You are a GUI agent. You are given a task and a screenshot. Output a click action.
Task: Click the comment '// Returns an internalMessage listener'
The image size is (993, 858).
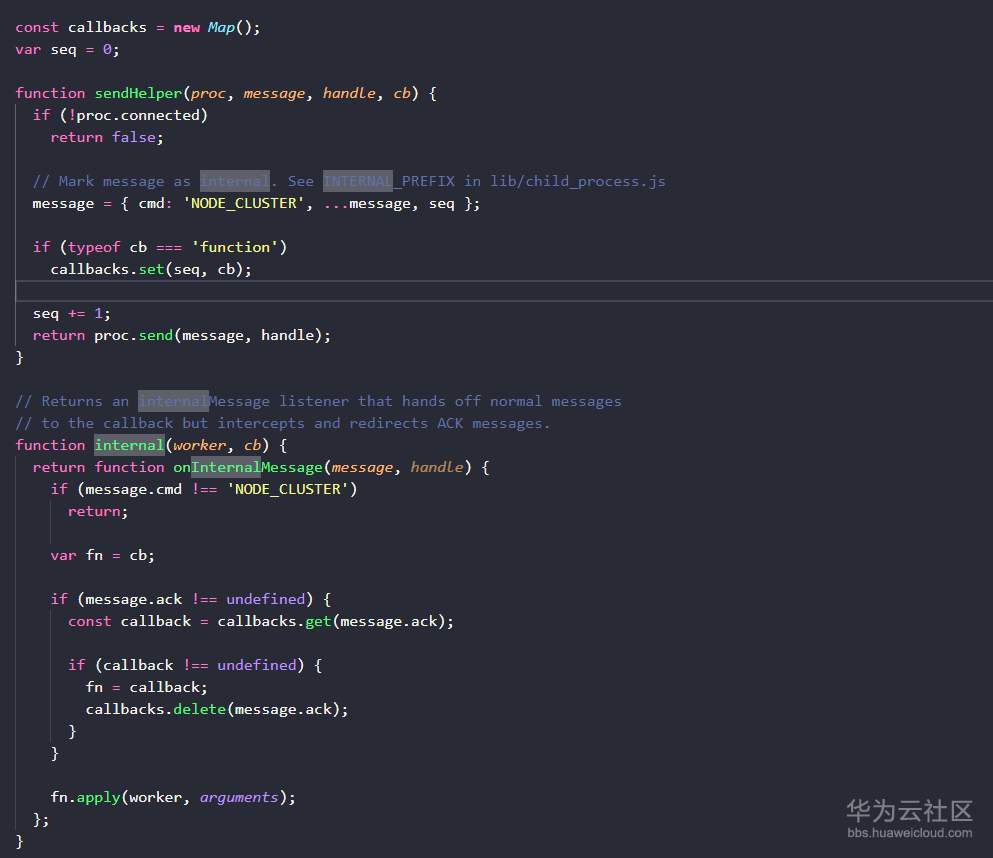click(x=318, y=401)
